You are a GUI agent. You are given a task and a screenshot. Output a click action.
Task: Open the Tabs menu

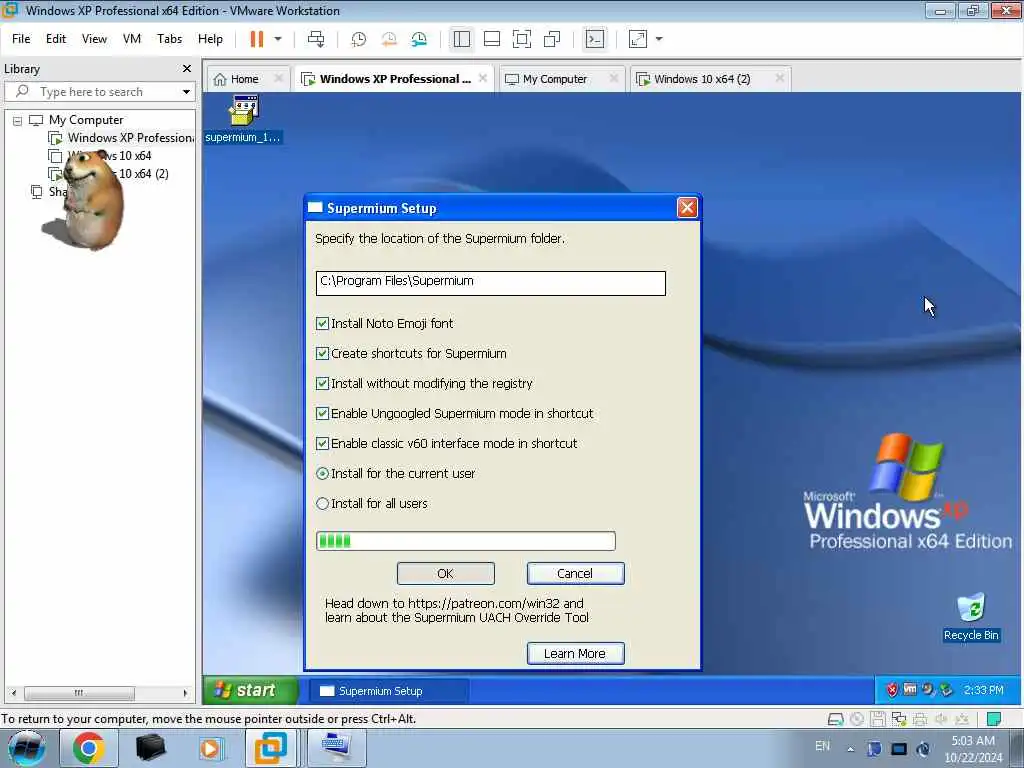(x=169, y=39)
